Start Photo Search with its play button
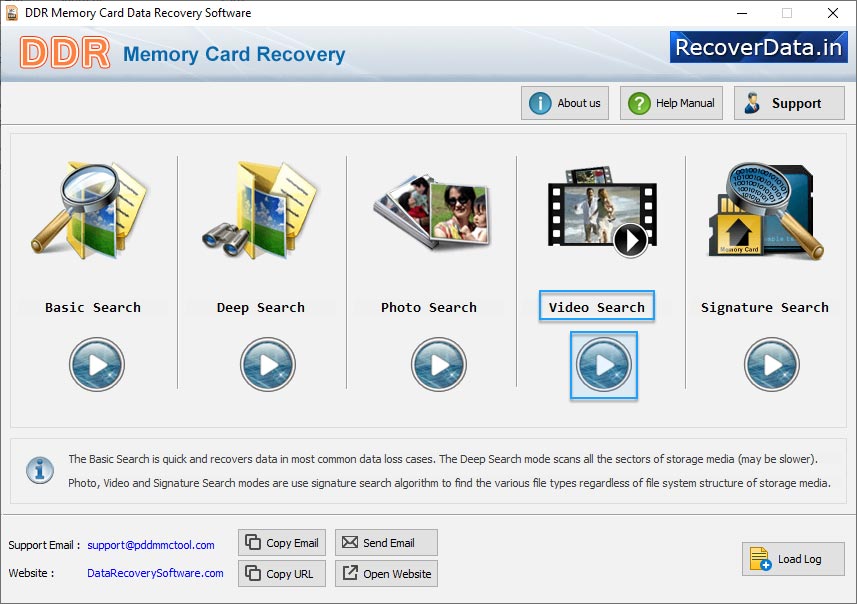 [439, 365]
